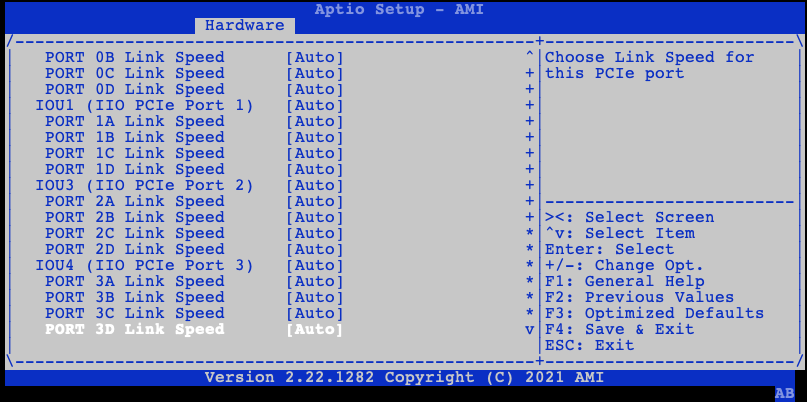The width and height of the screenshot is (807, 402).
Task: Open the PORT 1D Link Speed Auto value
Action: (314, 169)
